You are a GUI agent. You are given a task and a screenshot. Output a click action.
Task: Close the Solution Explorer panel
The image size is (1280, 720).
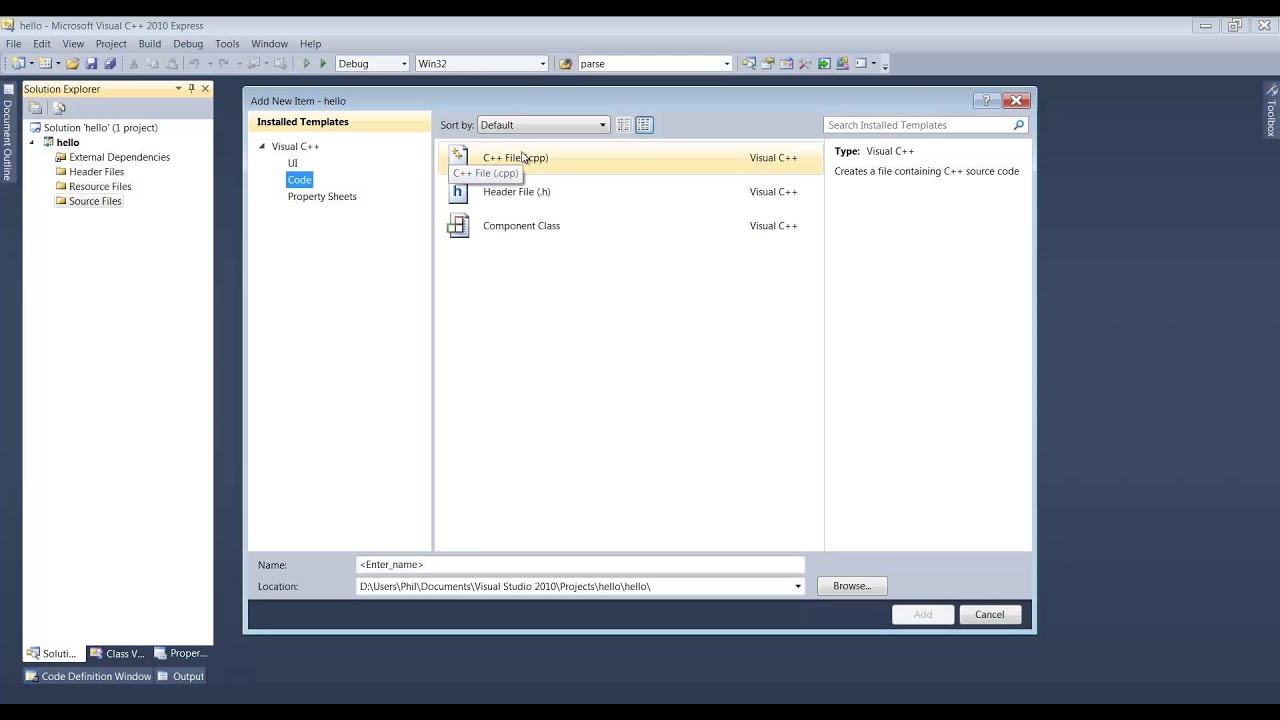tap(205, 88)
